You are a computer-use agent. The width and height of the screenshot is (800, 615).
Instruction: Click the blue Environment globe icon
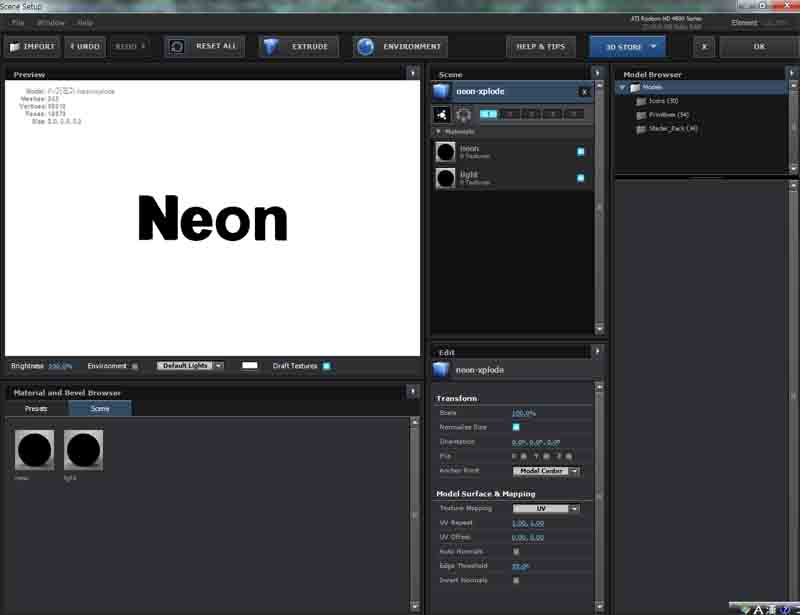coord(365,46)
